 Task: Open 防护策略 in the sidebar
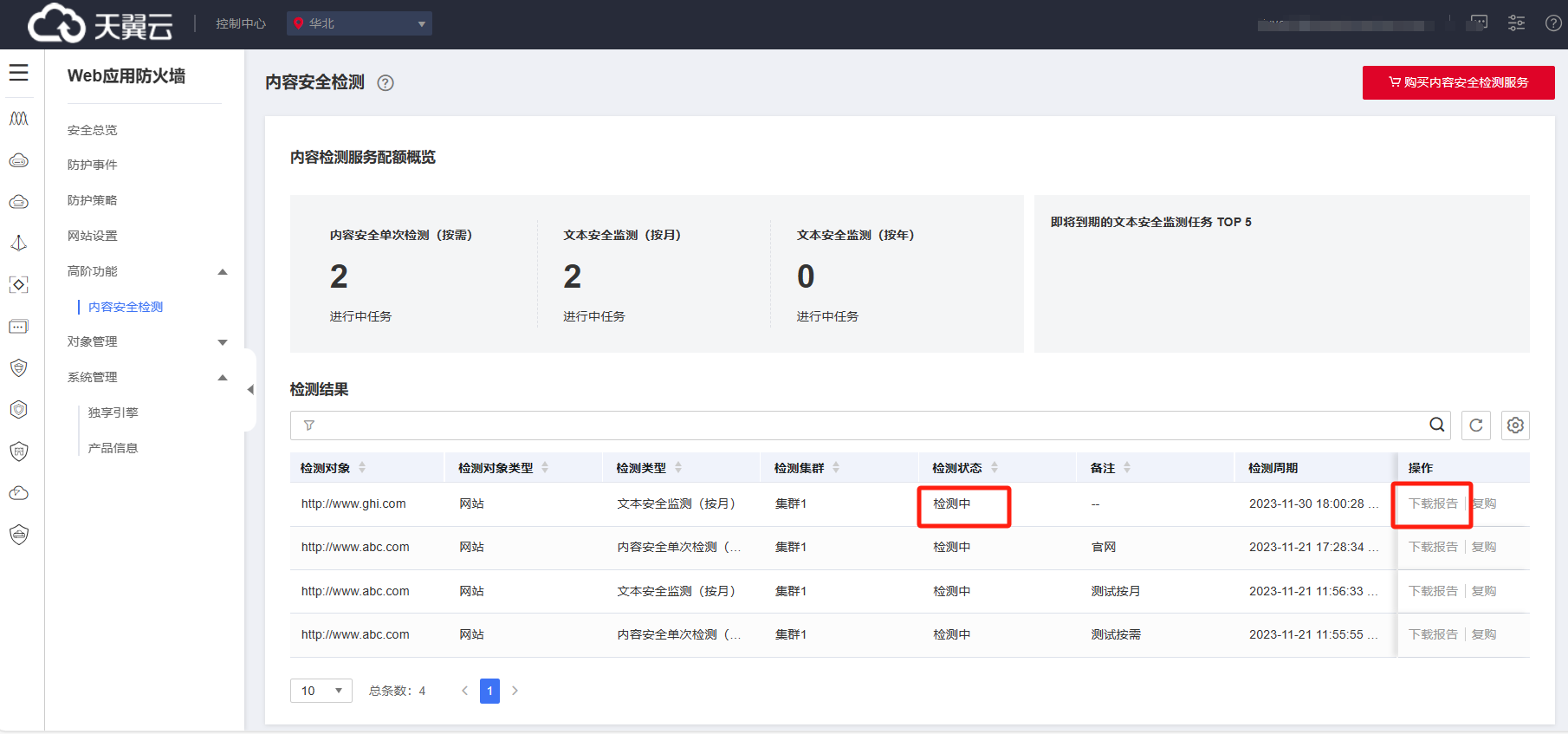point(93,200)
